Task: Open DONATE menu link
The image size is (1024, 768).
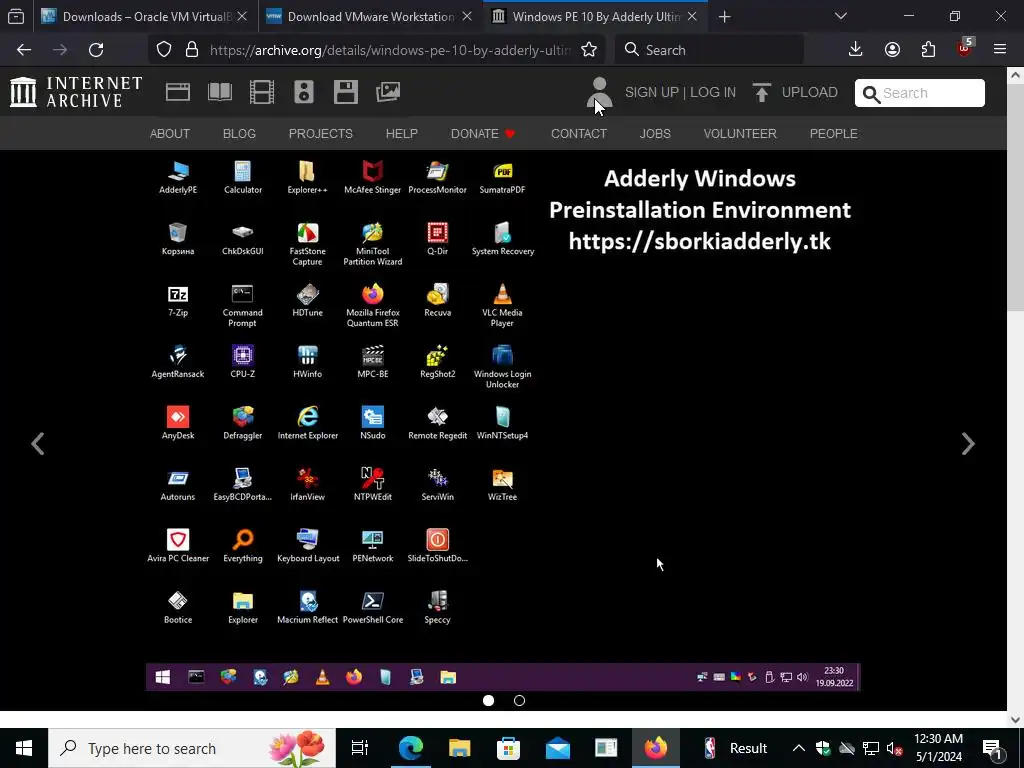Action: [483, 134]
